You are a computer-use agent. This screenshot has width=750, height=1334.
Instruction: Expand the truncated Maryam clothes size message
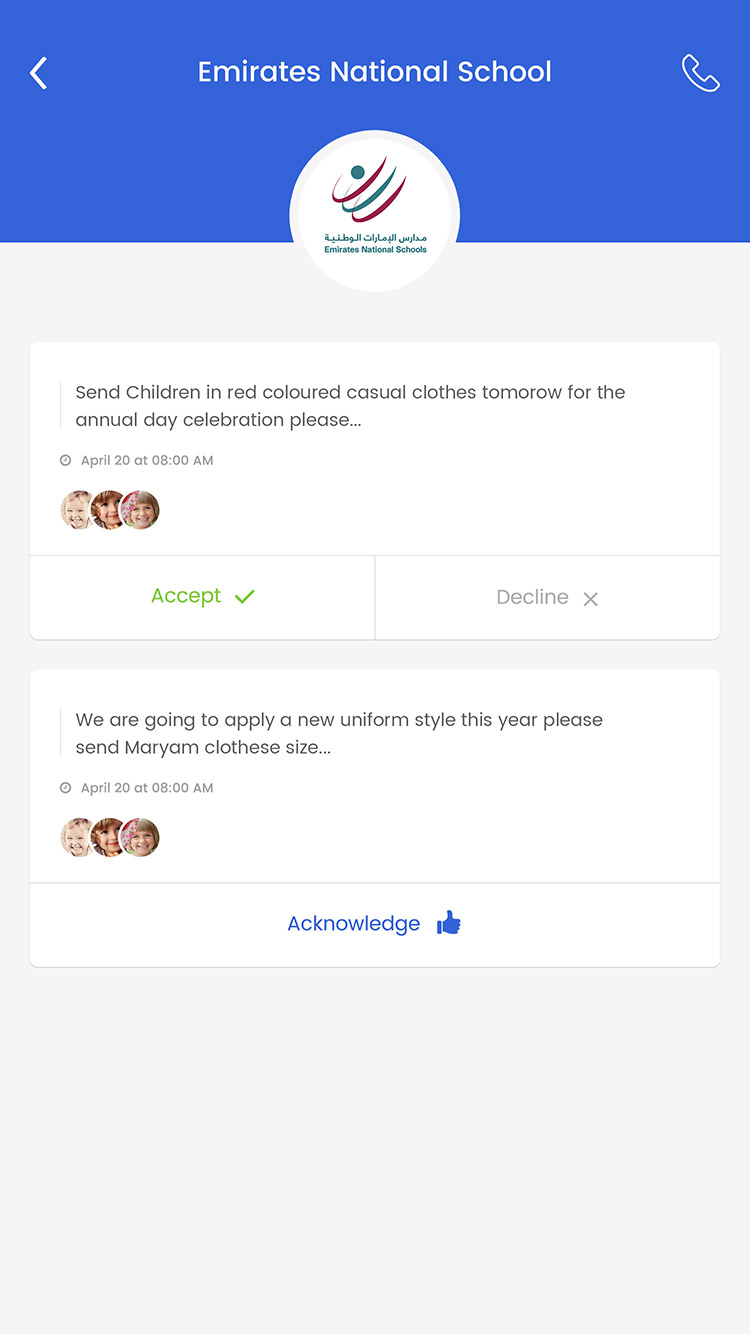click(339, 733)
